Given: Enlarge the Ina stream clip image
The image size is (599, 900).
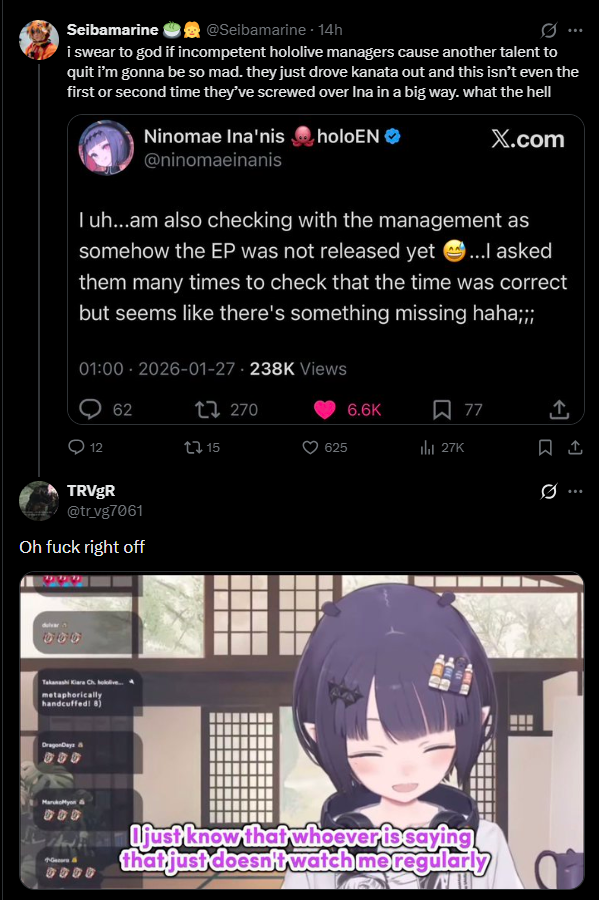Looking at the screenshot, I should click(302, 731).
